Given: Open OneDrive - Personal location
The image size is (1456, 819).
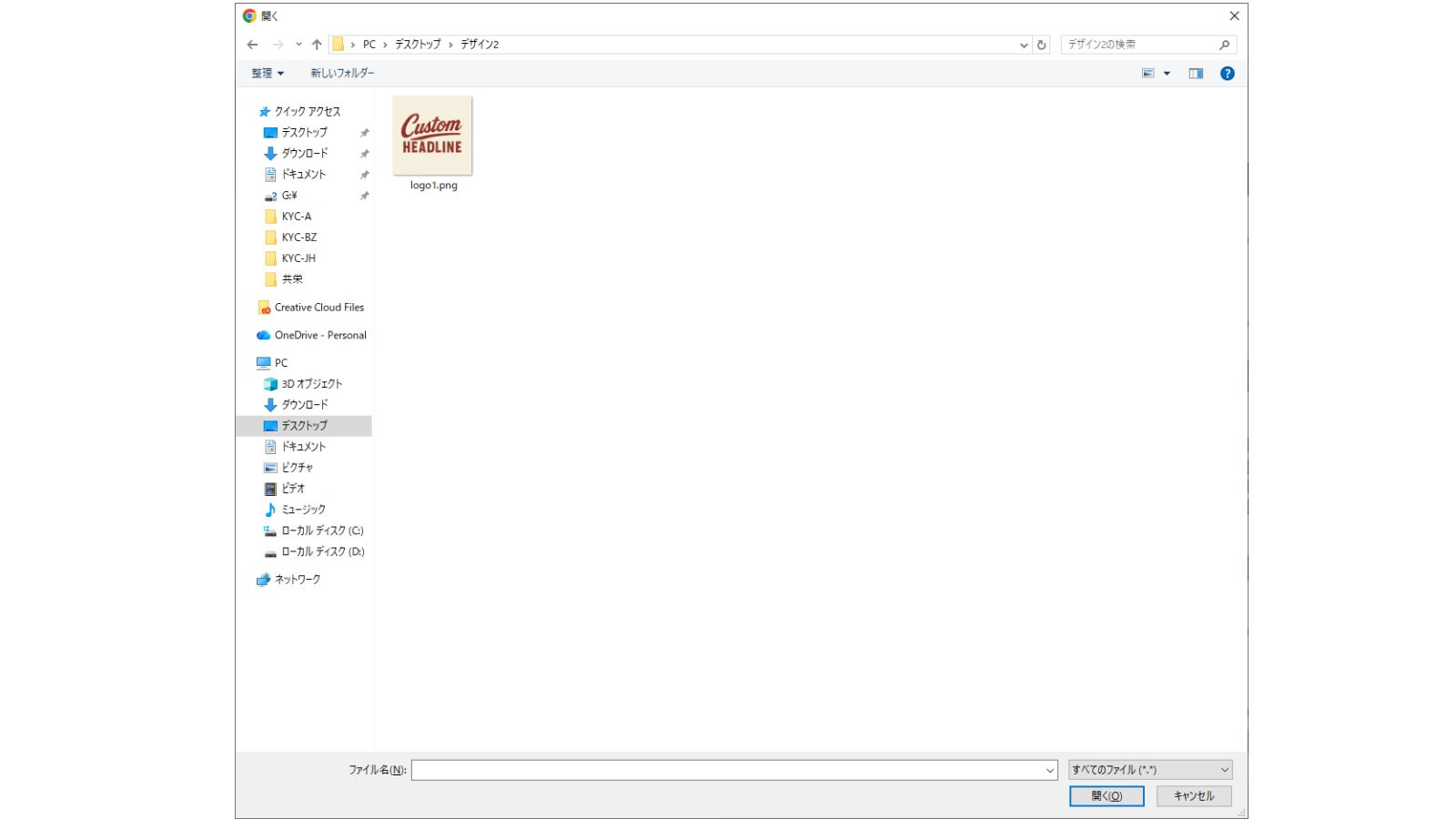Looking at the screenshot, I should pyautogui.click(x=319, y=336).
